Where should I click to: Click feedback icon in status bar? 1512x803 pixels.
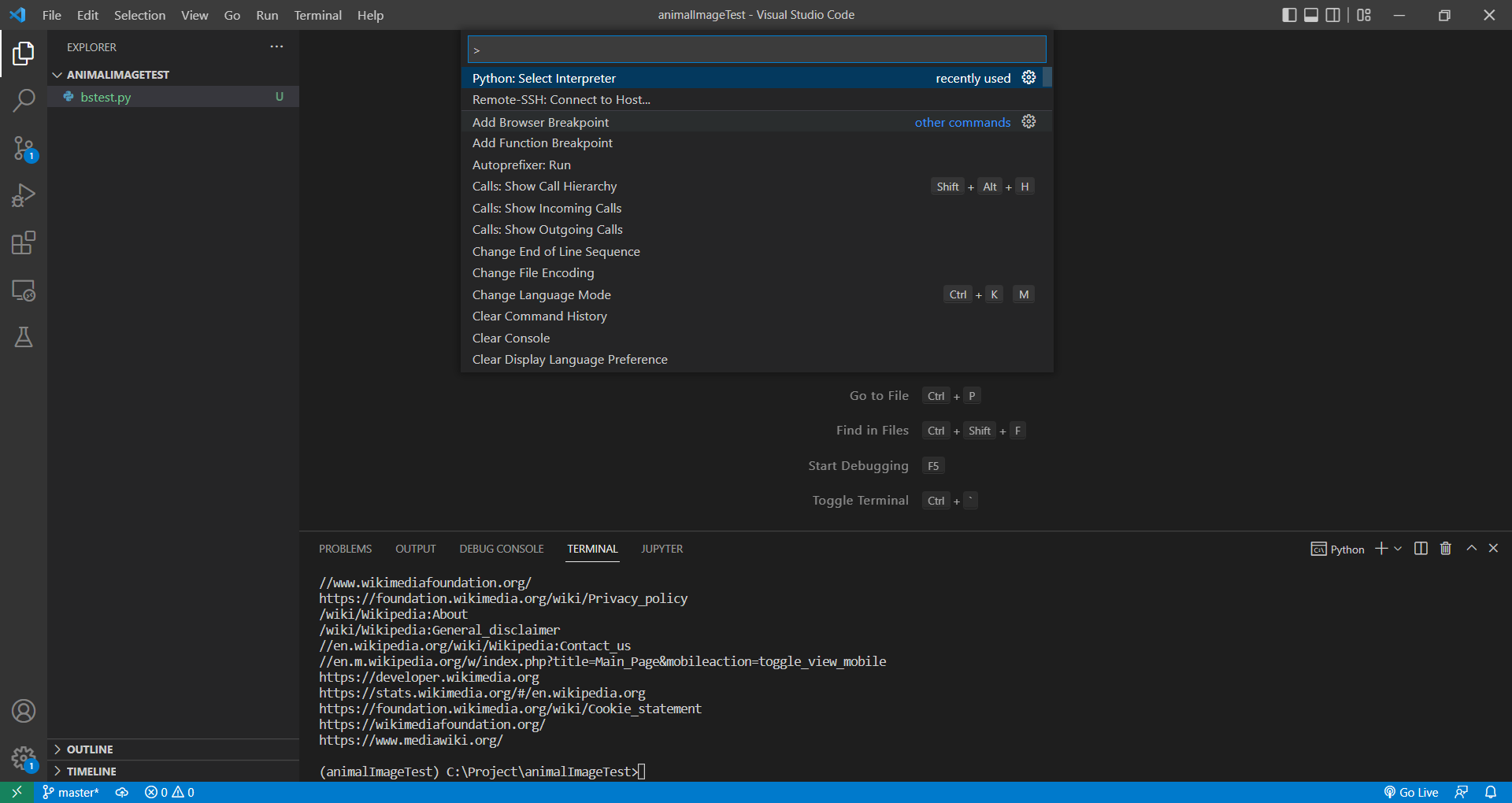[x=1462, y=792]
